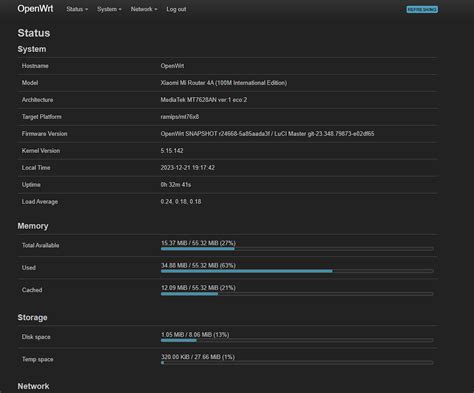
Task: Click the Disk space progress bar
Action: point(297,340)
